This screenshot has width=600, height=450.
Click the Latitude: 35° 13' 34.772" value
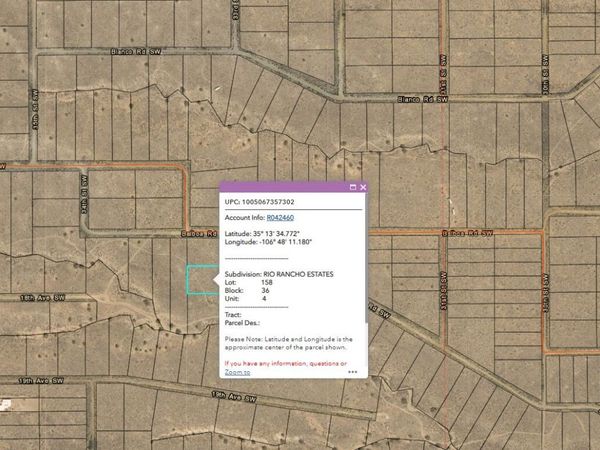262,234
